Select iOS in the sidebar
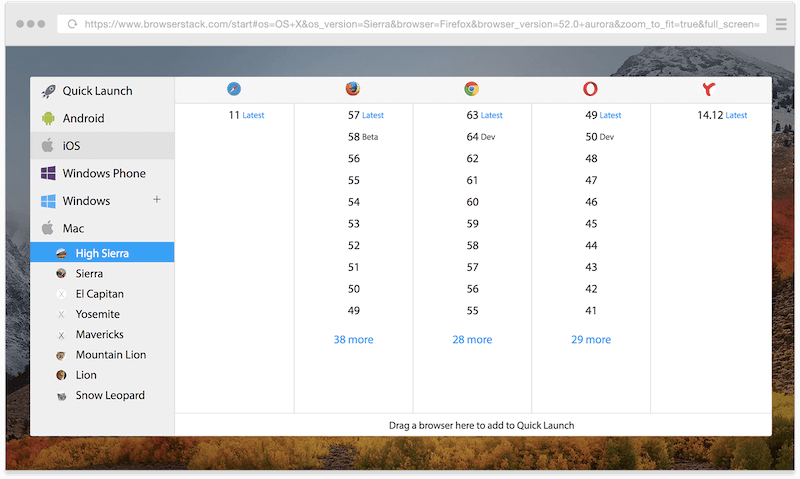 (x=102, y=145)
